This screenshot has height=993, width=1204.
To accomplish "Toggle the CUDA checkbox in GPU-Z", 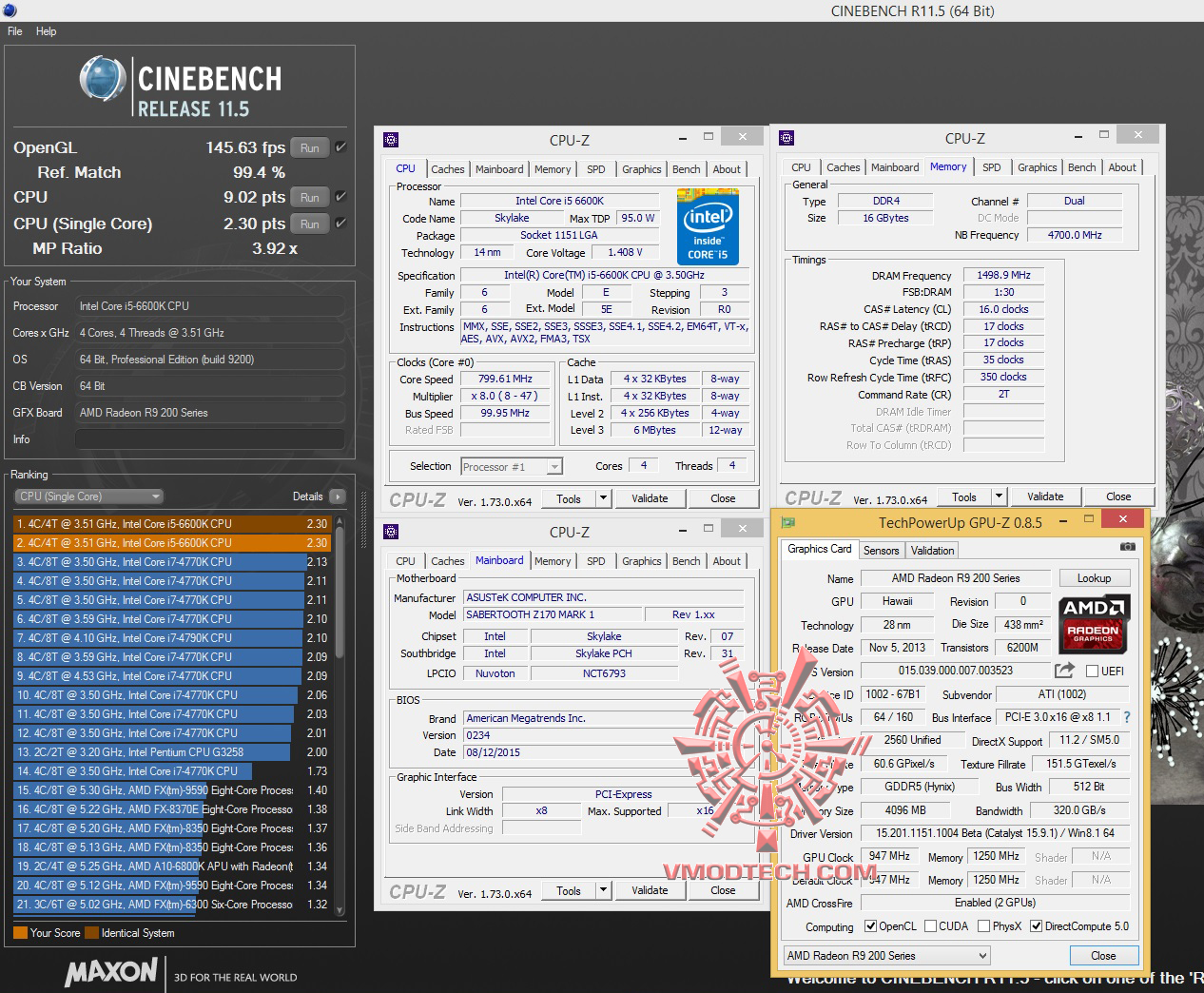I will click(931, 926).
